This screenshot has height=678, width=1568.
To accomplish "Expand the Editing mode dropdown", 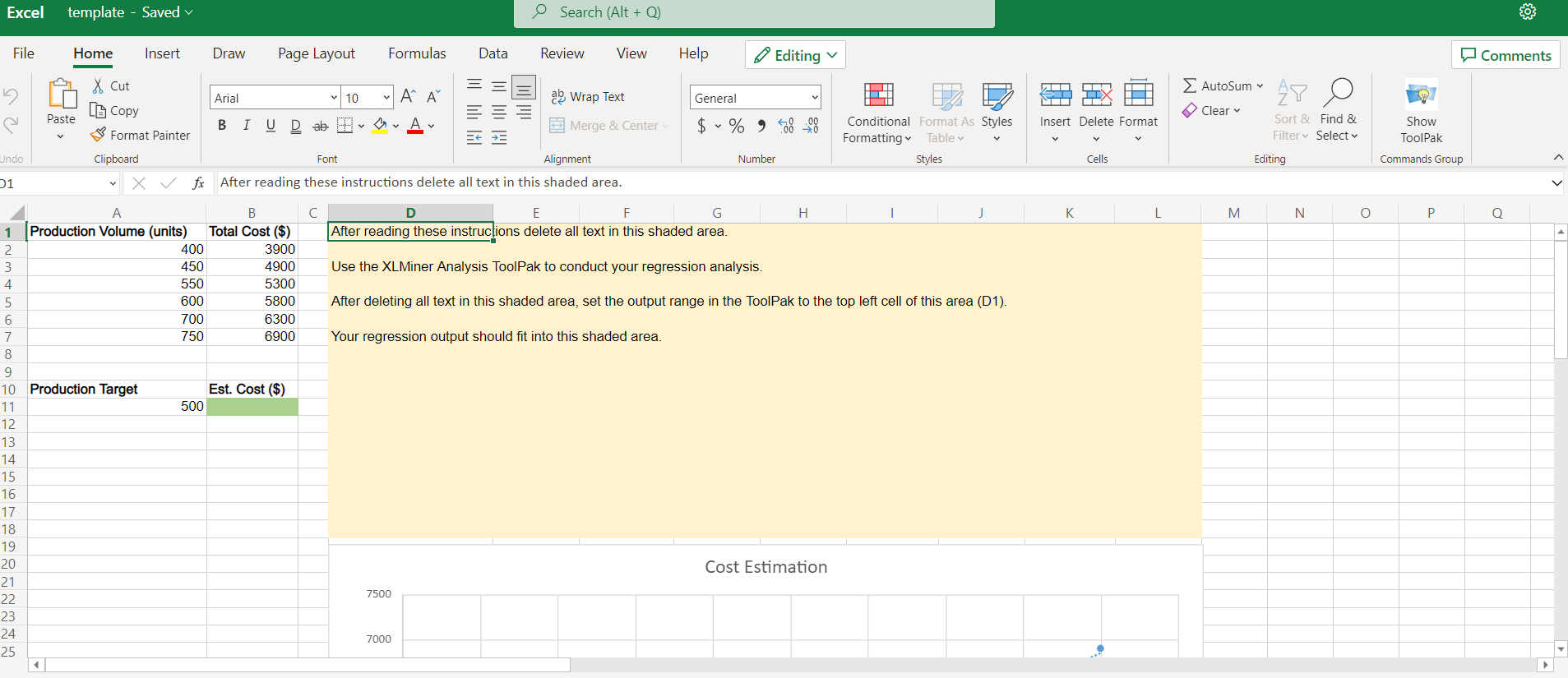I will [x=795, y=55].
